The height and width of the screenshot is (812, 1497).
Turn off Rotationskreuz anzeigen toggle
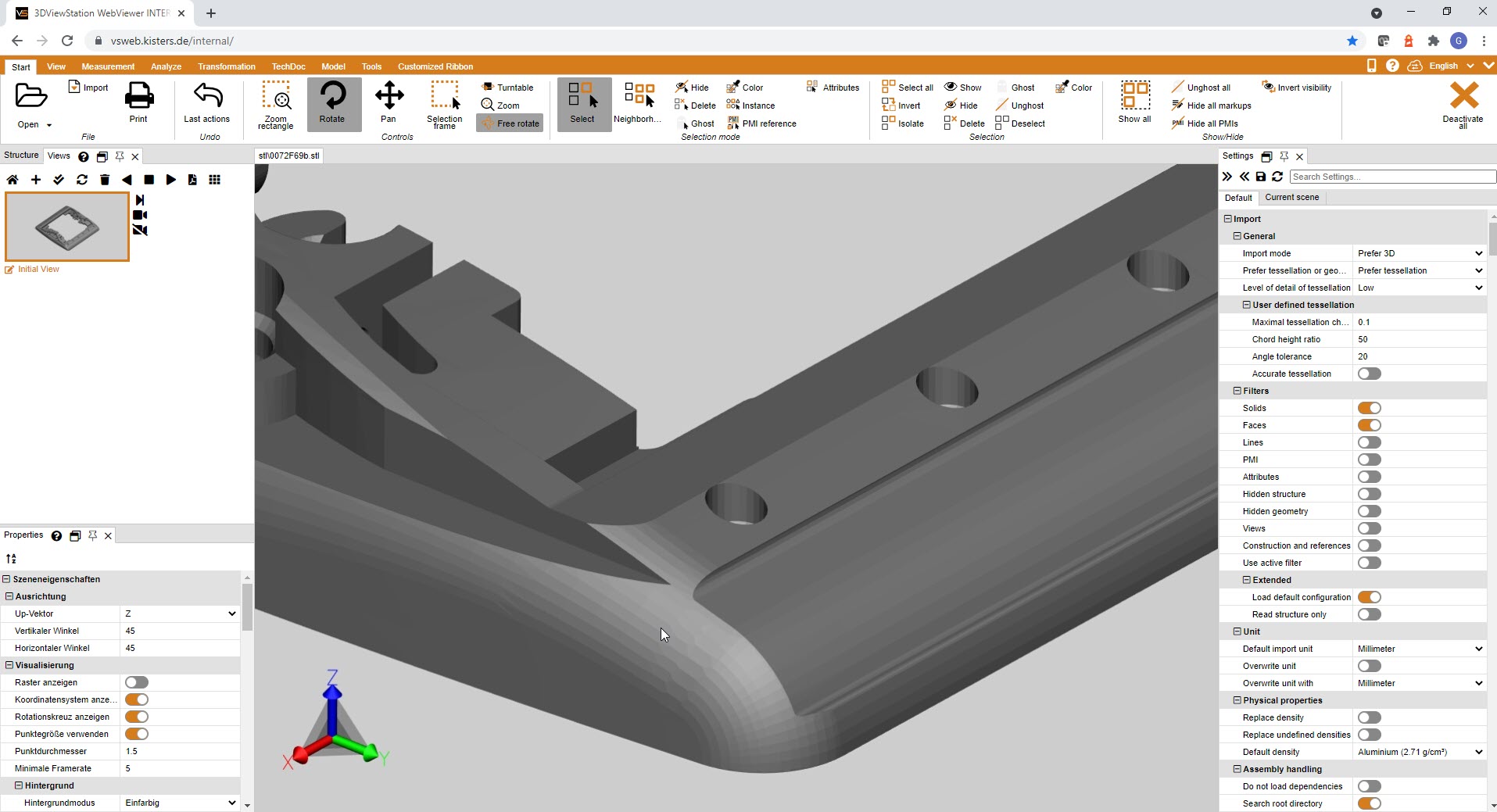[137, 717]
